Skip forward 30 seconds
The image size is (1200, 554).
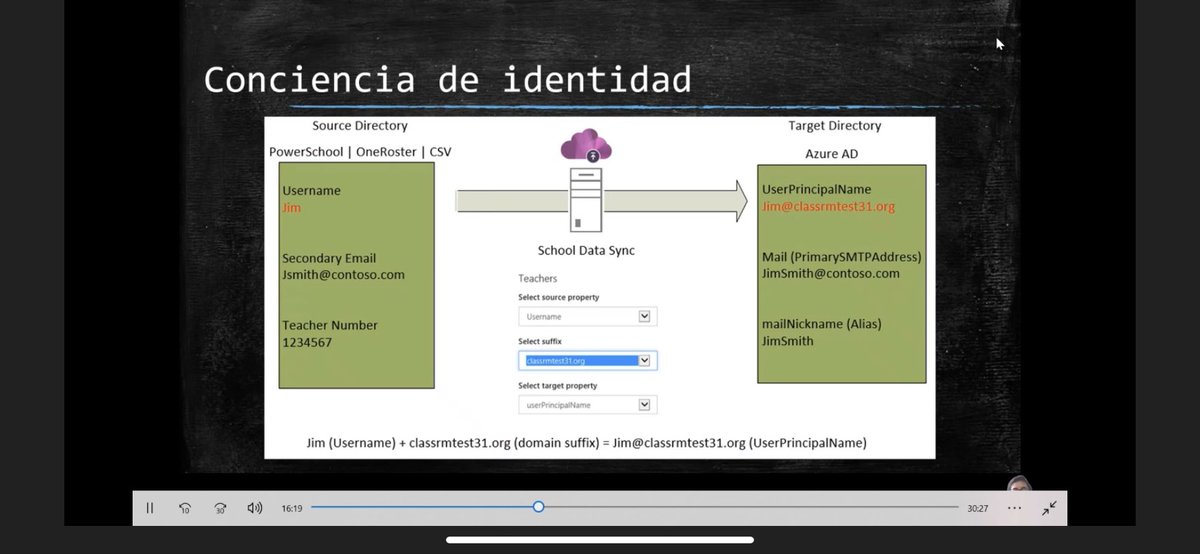pos(220,508)
